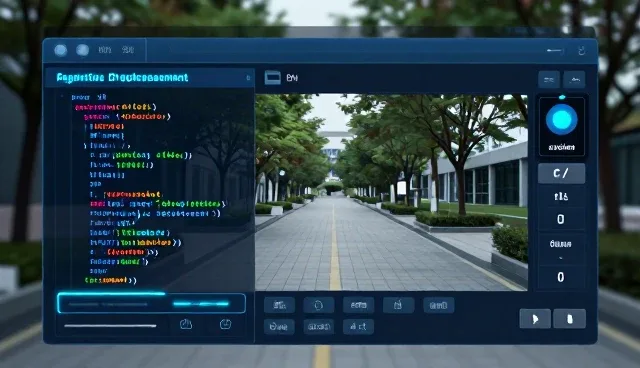640x368 pixels.
Task: Click the second small button above the cyan circle
Action: point(574,80)
